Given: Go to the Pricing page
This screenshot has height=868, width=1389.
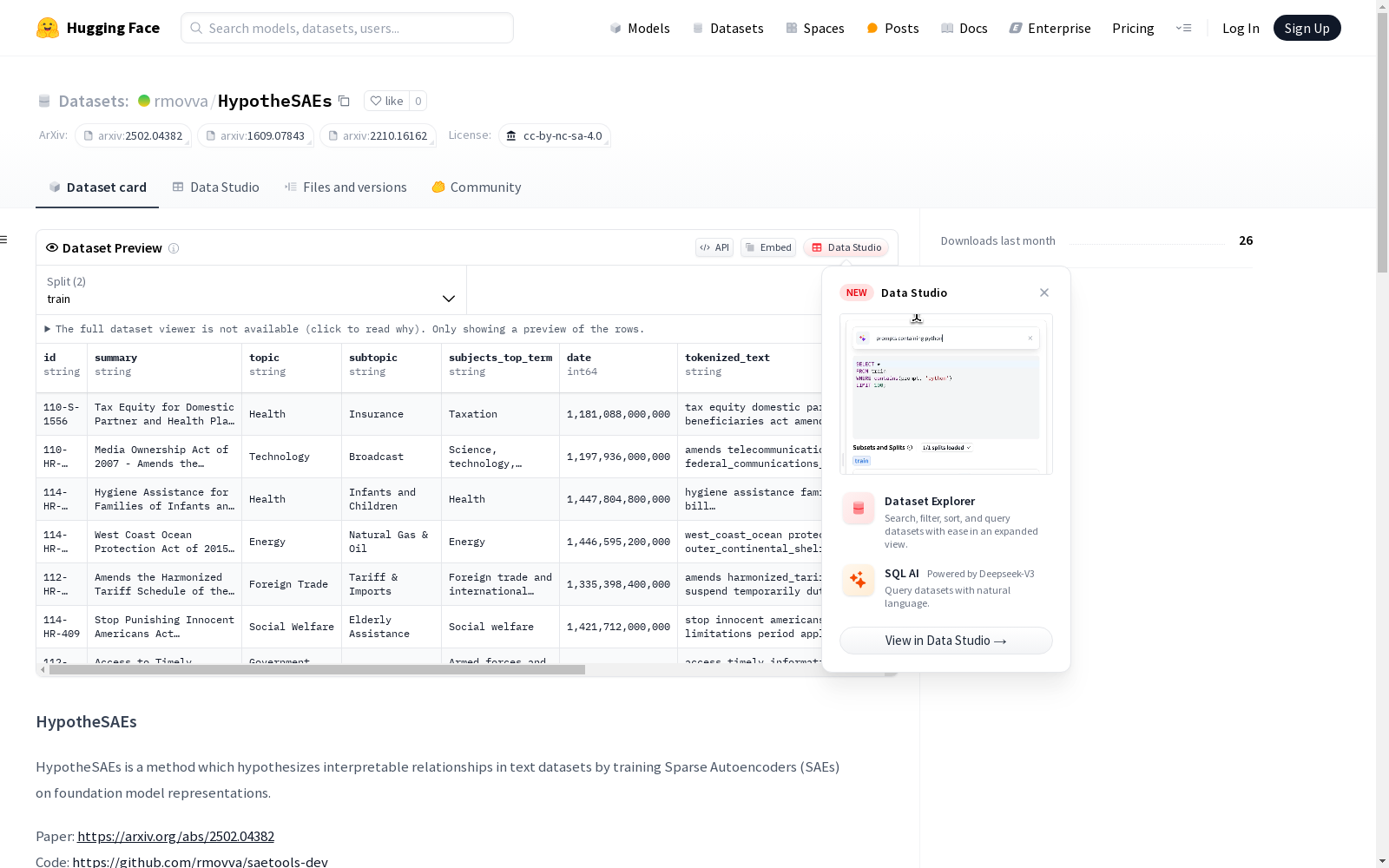Looking at the screenshot, I should (x=1133, y=28).
